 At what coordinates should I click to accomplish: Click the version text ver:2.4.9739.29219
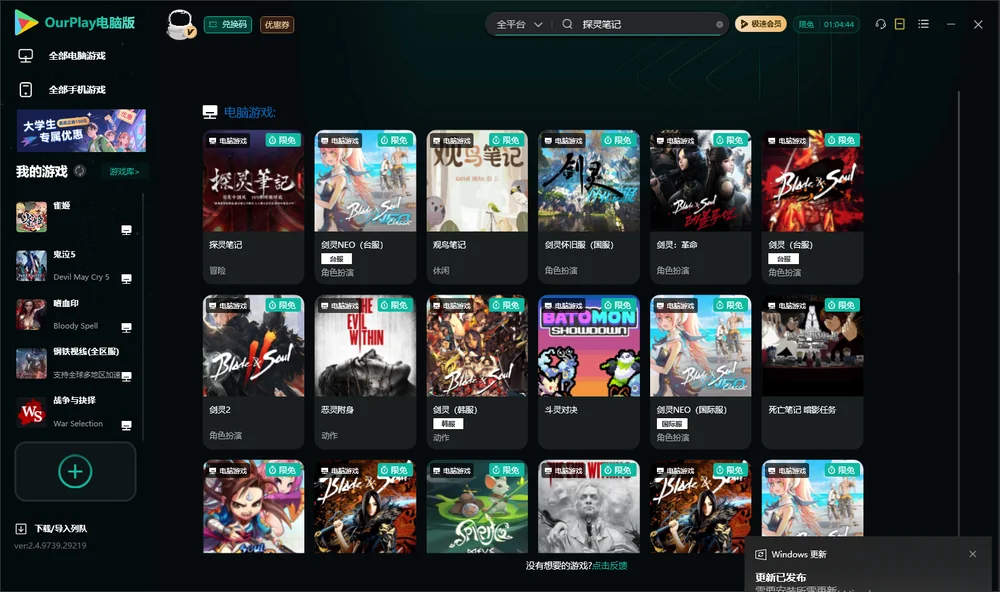pyautogui.click(x=50, y=545)
